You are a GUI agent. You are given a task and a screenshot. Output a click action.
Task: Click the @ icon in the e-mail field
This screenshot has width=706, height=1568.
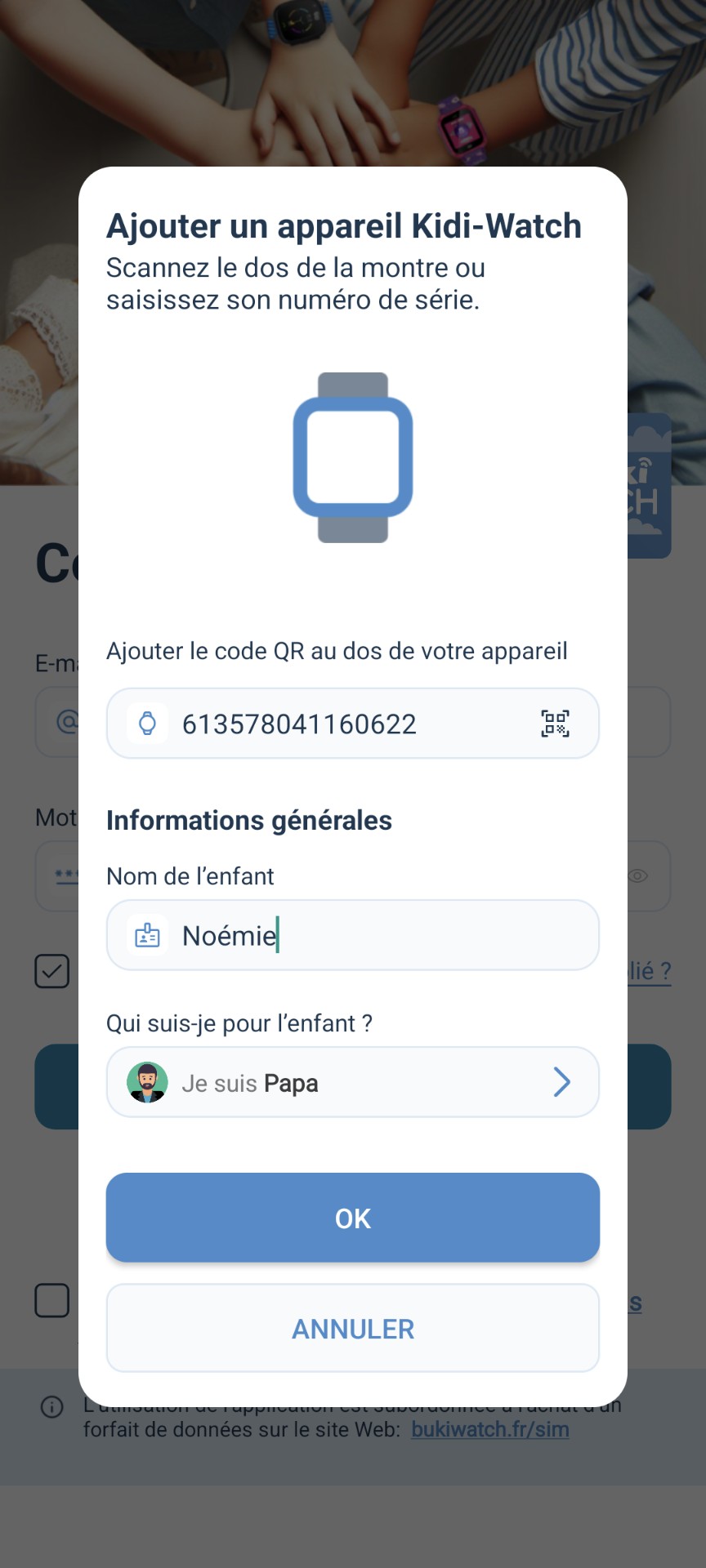tap(67, 722)
